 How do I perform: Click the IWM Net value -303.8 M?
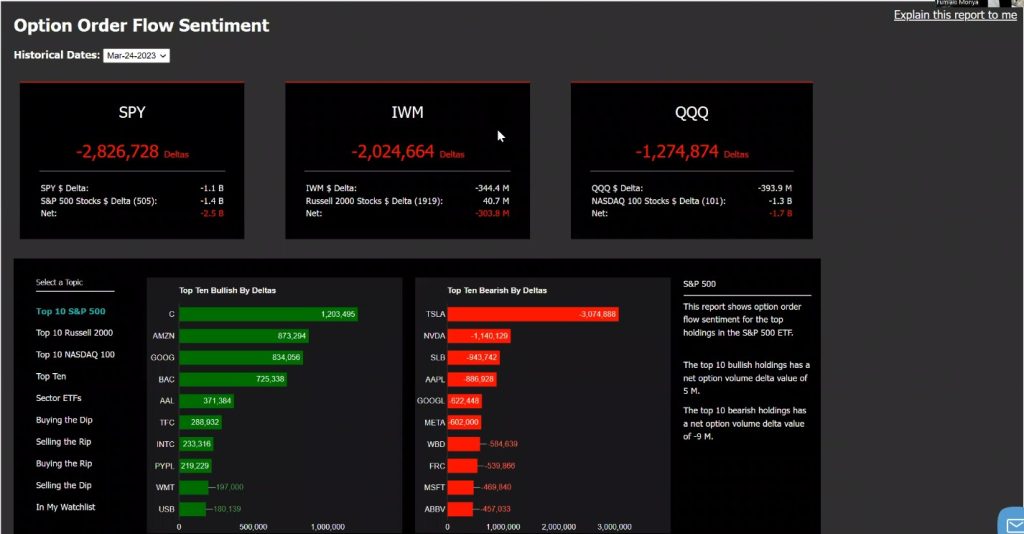tap(492, 213)
